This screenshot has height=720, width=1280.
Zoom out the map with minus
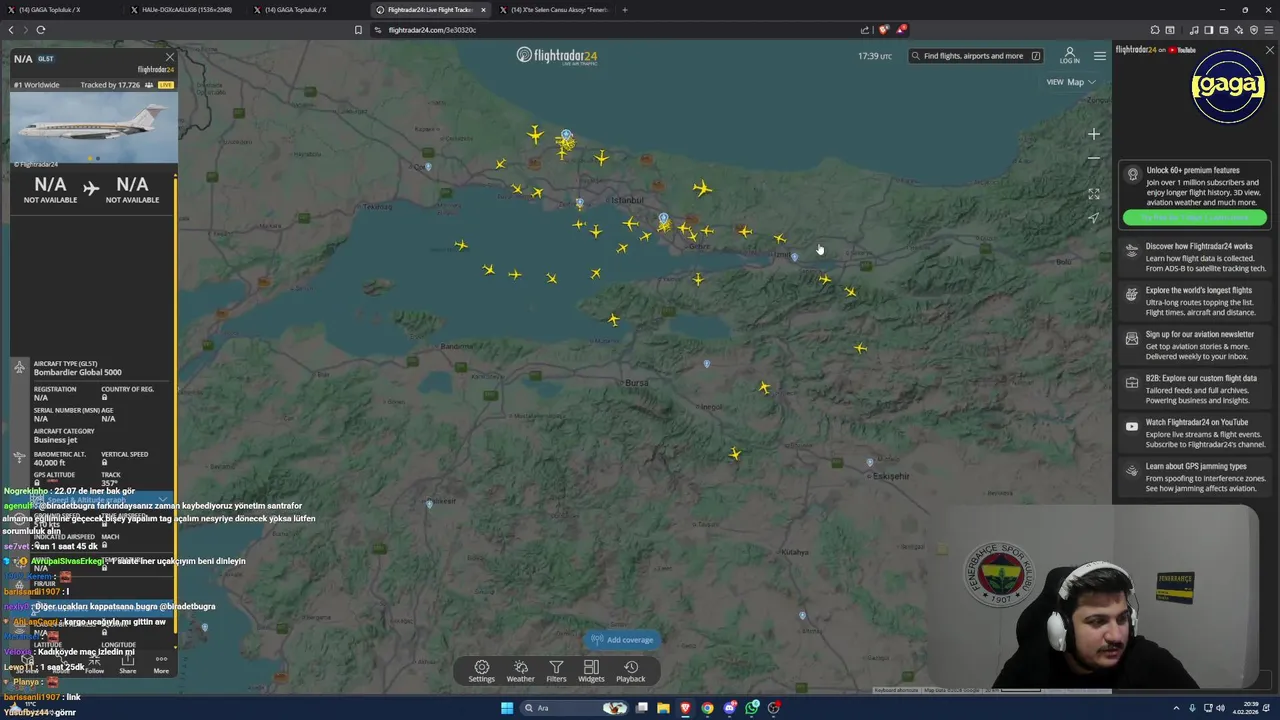pos(1094,158)
